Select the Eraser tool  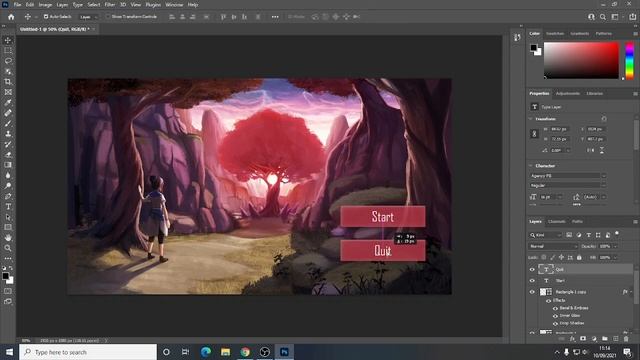click(x=8, y=155)
